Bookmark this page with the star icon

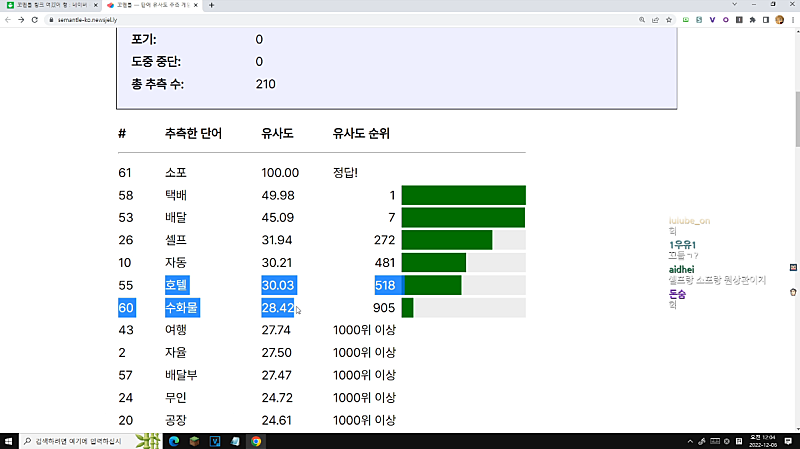point(669,19)
